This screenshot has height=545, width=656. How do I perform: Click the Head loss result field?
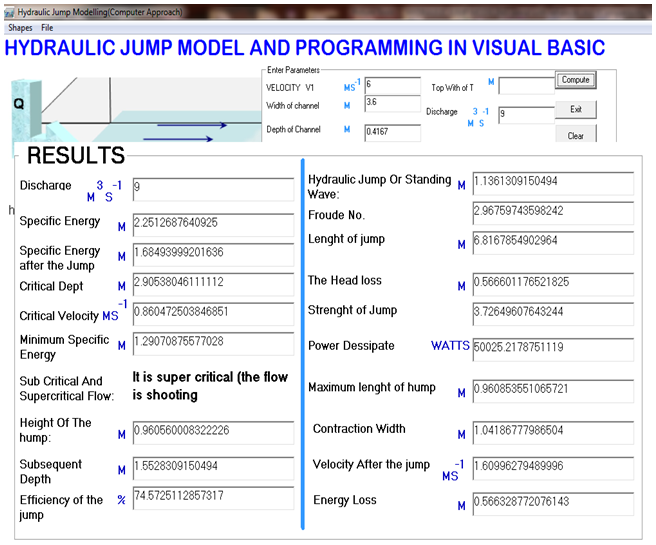pyautogui.click(x=552, y=284)
